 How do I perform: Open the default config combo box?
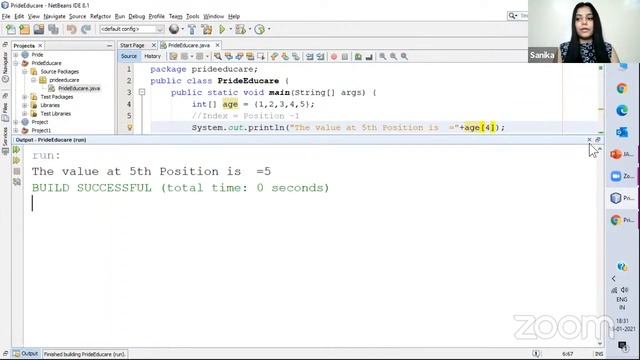pos(131,29)
